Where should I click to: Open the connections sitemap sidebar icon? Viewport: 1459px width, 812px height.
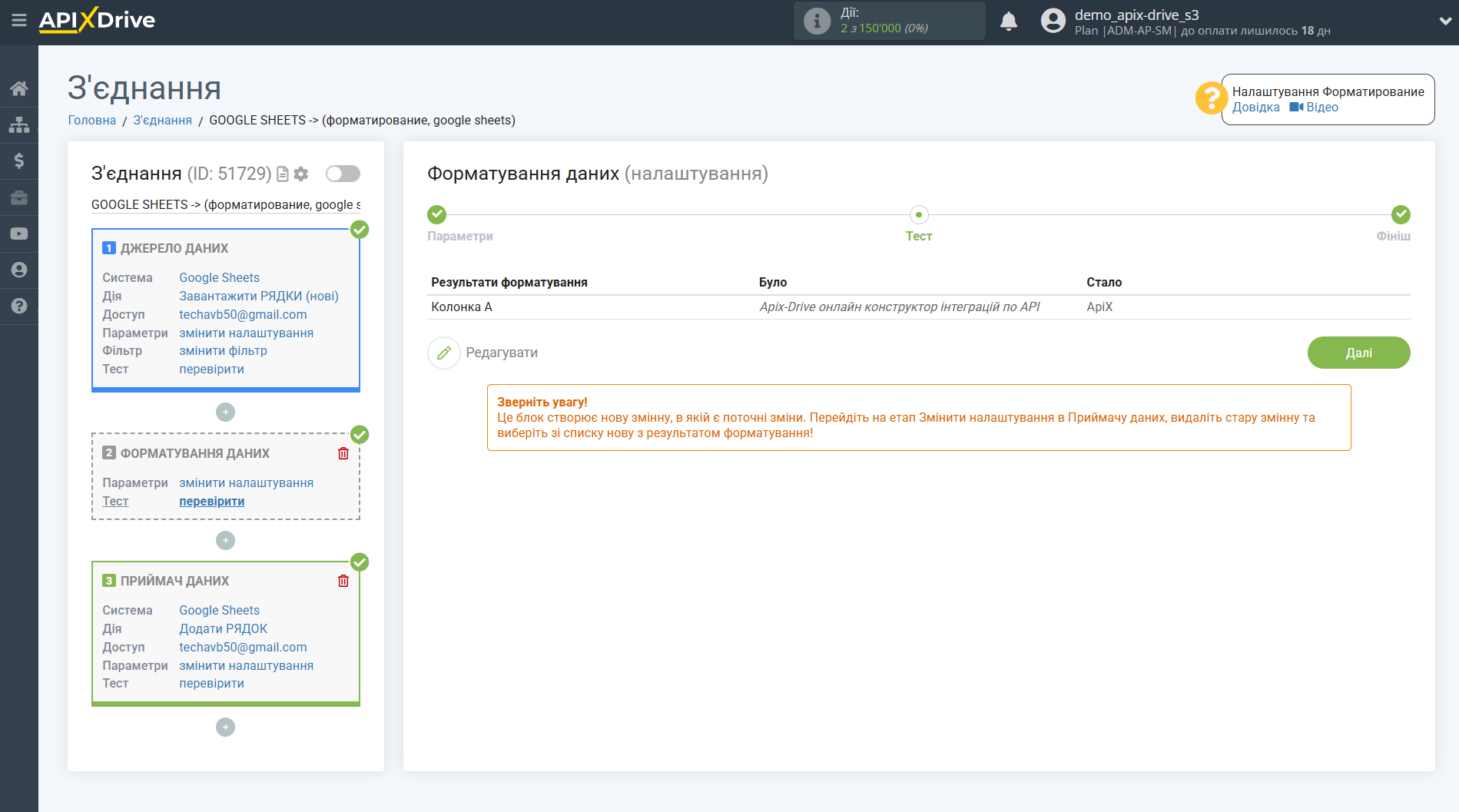point(19,124)
